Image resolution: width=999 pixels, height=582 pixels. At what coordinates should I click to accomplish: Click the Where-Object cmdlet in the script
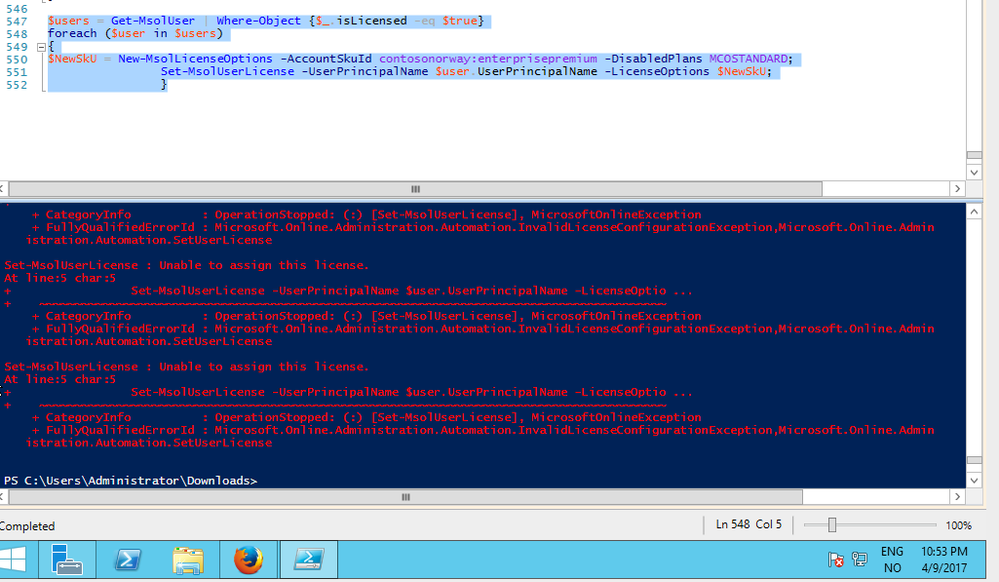258,21
